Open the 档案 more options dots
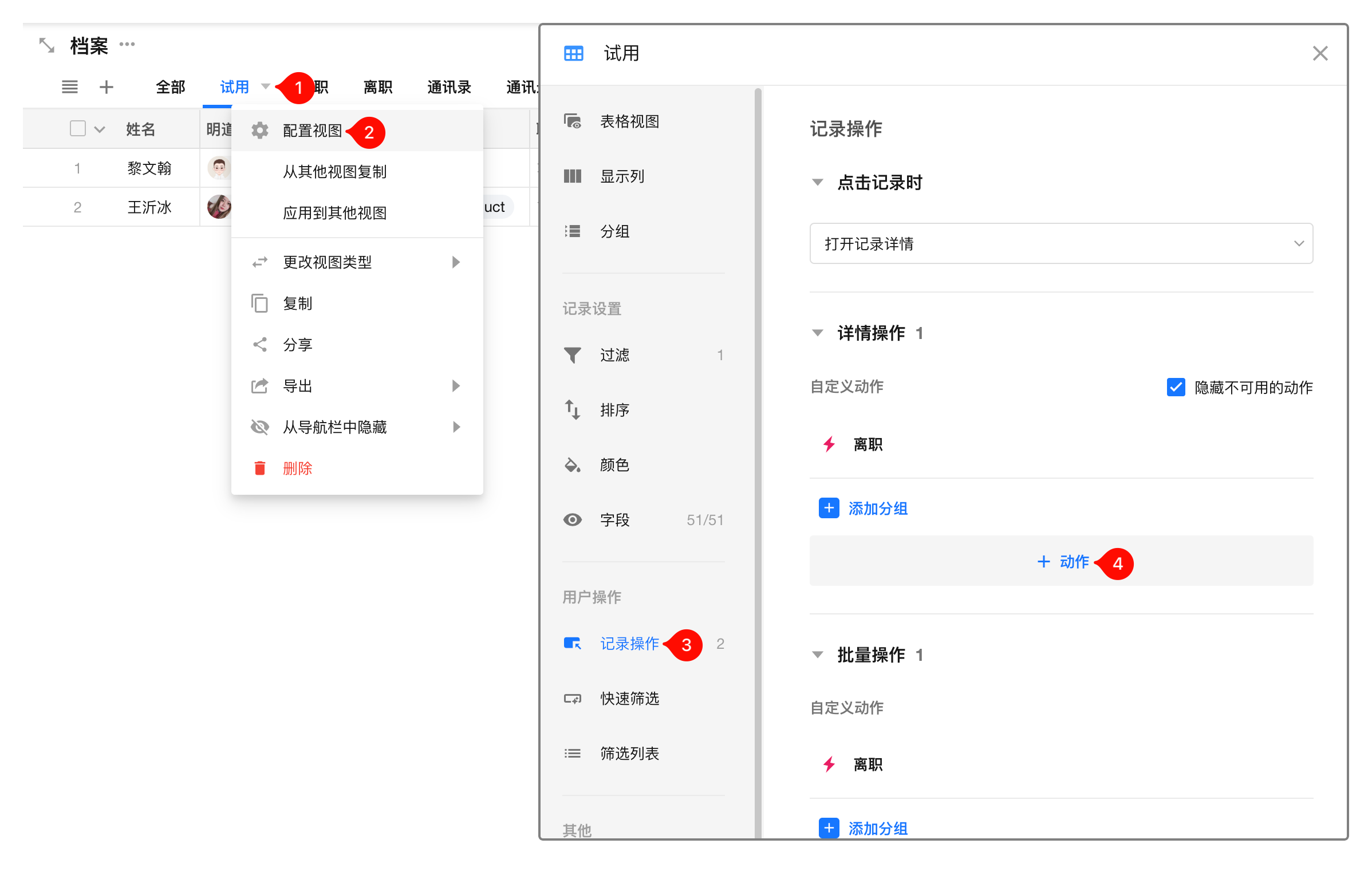 coord(127,44)
